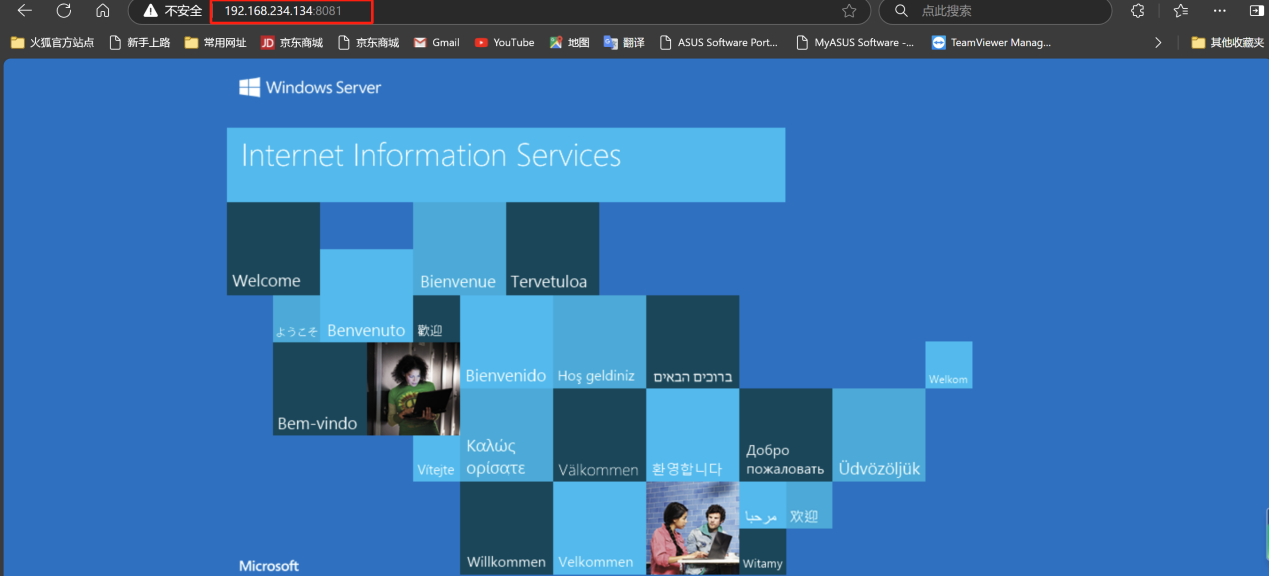Screen dimensions: 1269x576
Task: Click the Microsoft logo text at bottom
Action: (269, 566)
